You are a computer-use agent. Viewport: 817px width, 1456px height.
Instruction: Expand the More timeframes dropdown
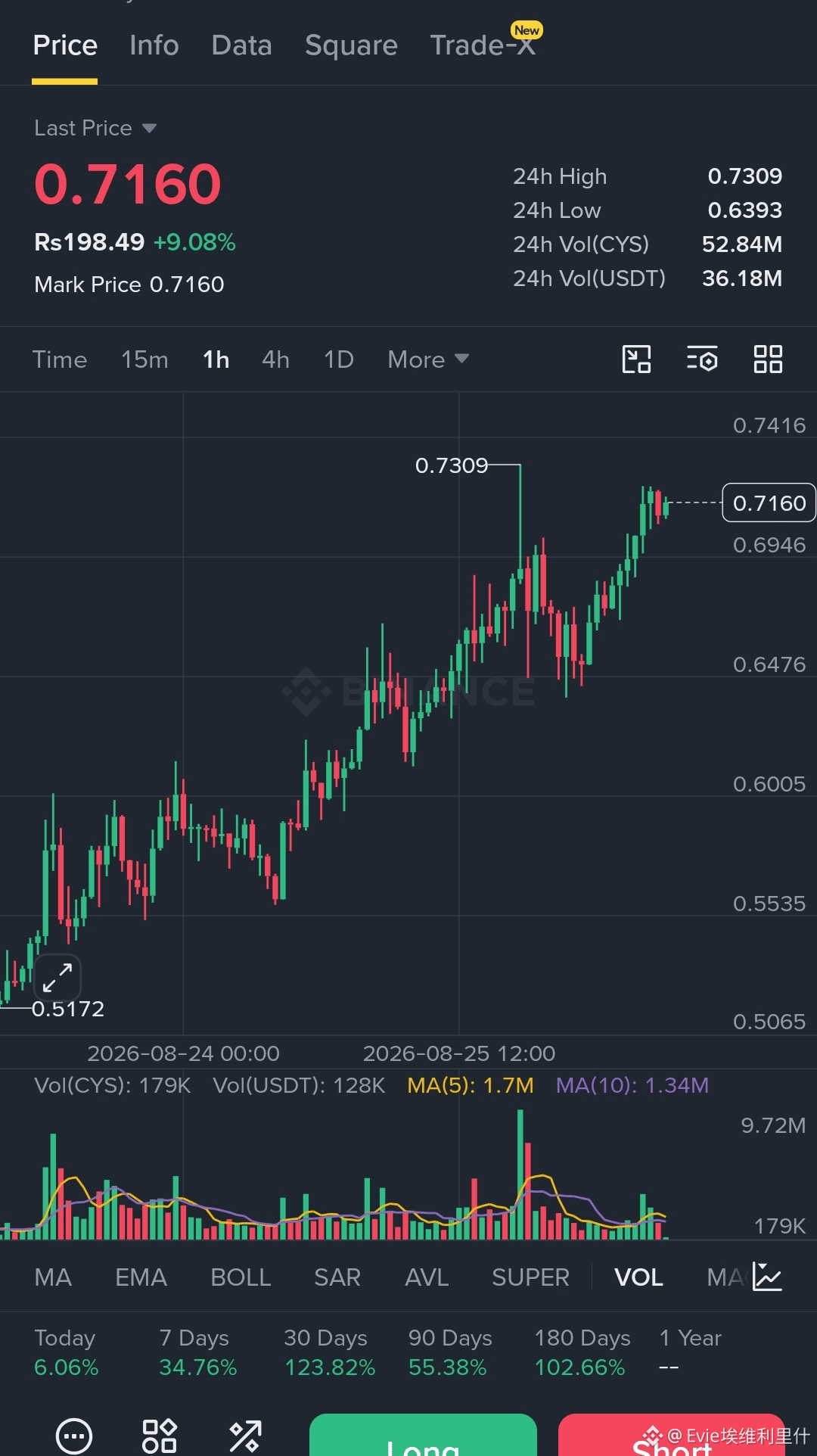(428, 359)
